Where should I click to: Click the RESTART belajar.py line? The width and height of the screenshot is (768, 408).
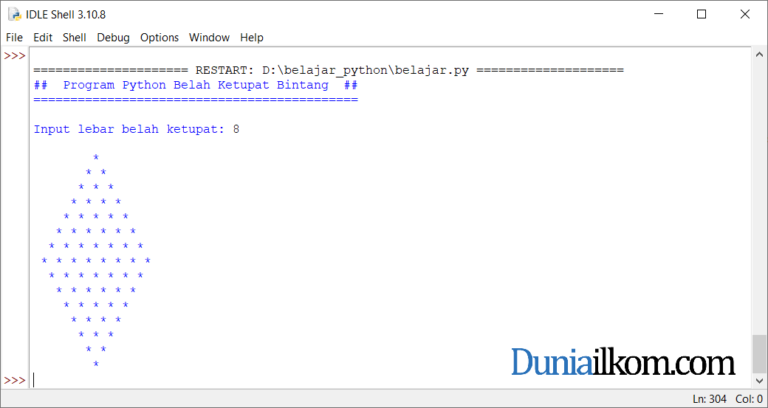pyautogui.click(x=329, y=70)
